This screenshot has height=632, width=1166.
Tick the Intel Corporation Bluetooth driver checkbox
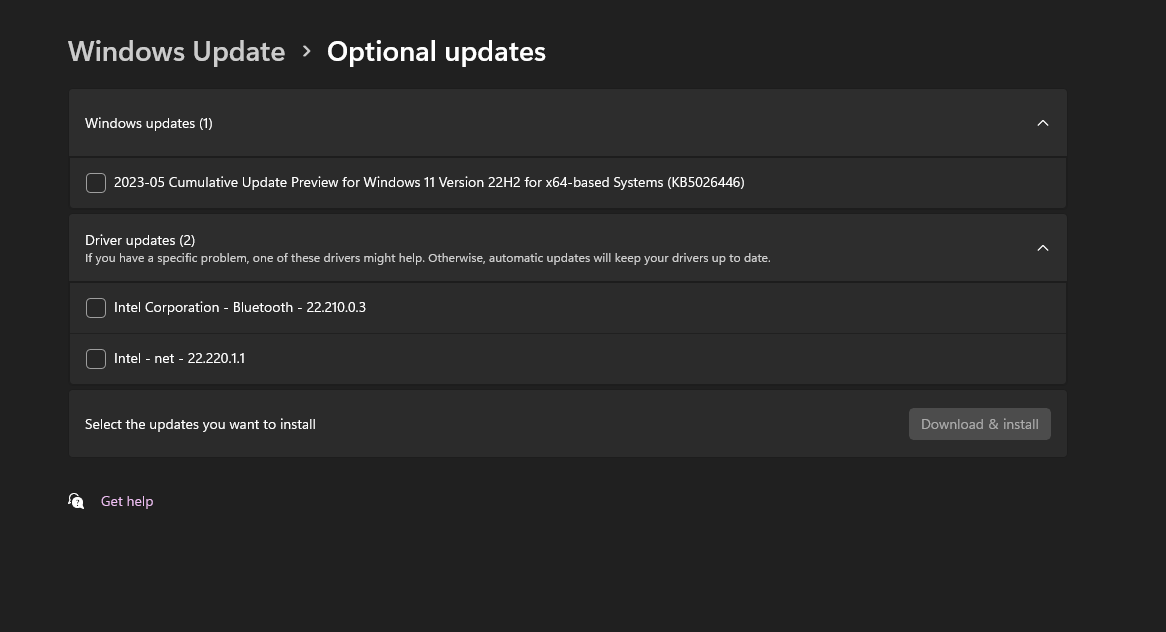pyautogui.click(x=96, y=308)
